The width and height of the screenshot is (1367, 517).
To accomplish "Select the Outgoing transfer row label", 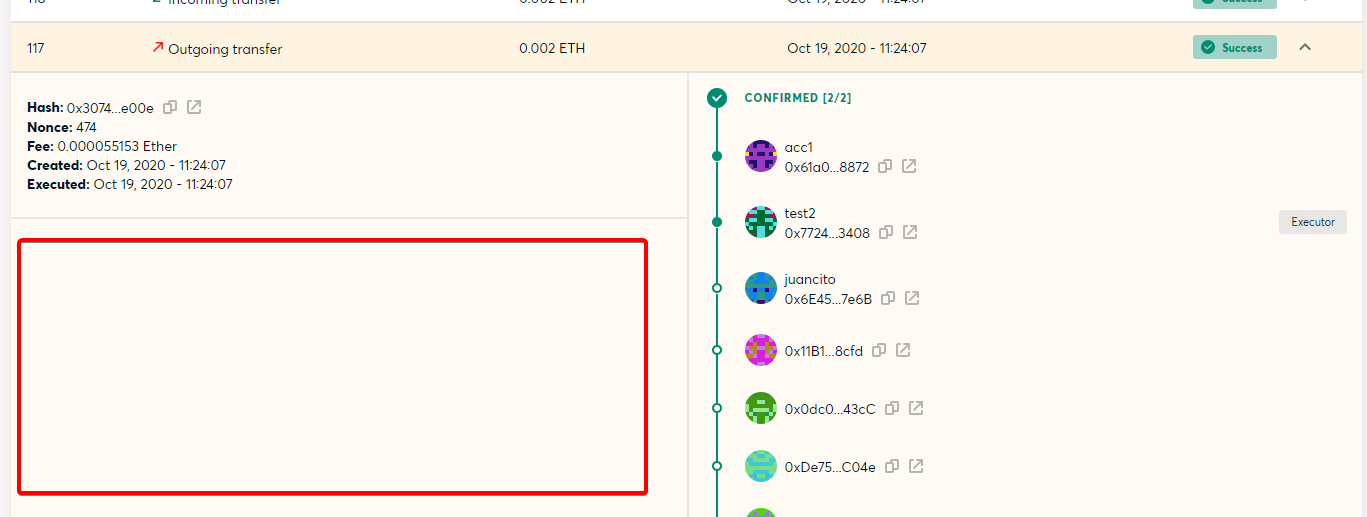I will pyautogui.click(x=225, y=48).
